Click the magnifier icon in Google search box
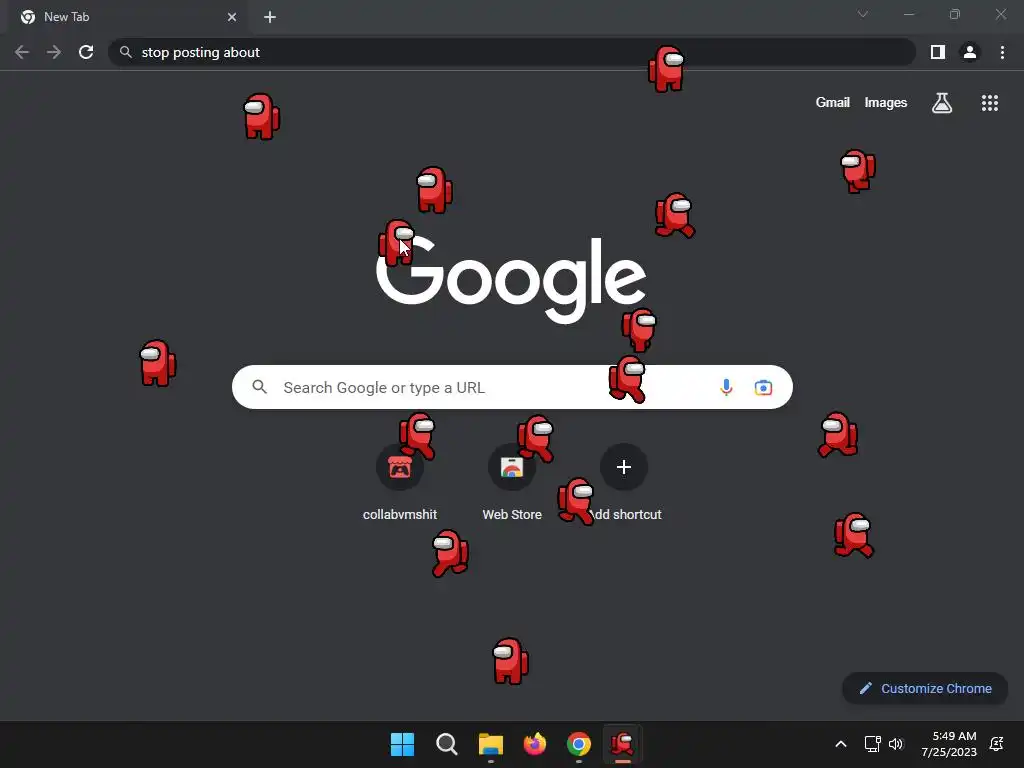Viewport: 1024px width, 768px height. point(260,387)
